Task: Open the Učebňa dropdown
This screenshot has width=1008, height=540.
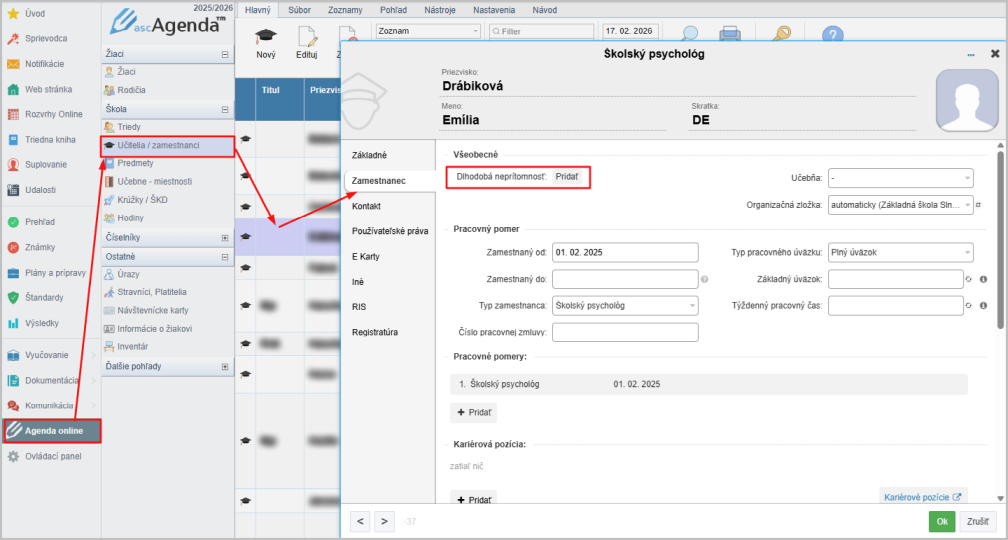Action: point(900,178)
